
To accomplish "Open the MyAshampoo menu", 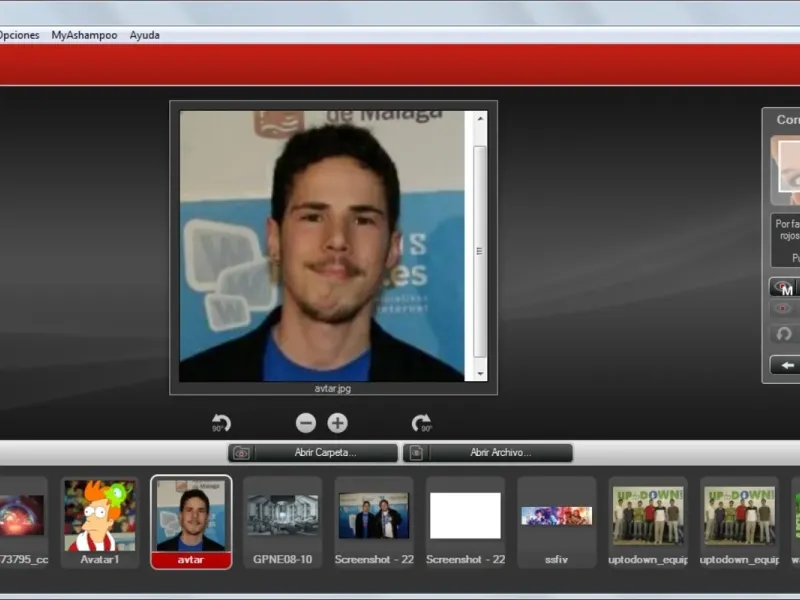I will pyautogui.click(x=84, y=35).
